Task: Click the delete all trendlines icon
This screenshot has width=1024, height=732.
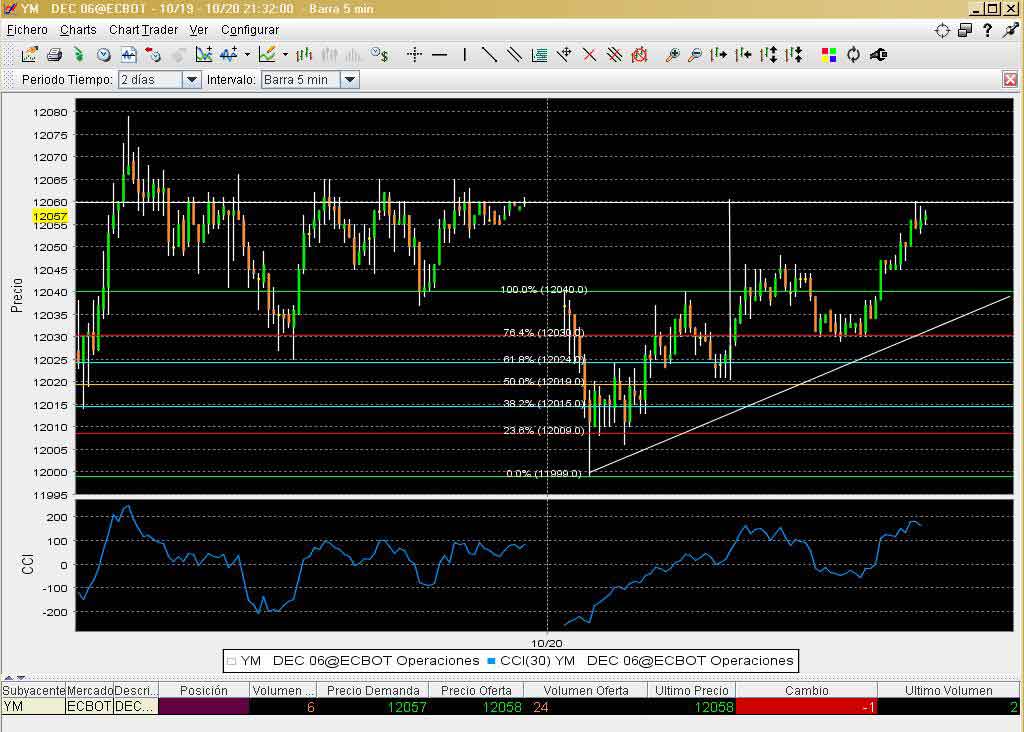Action: [x=614, y=55]
